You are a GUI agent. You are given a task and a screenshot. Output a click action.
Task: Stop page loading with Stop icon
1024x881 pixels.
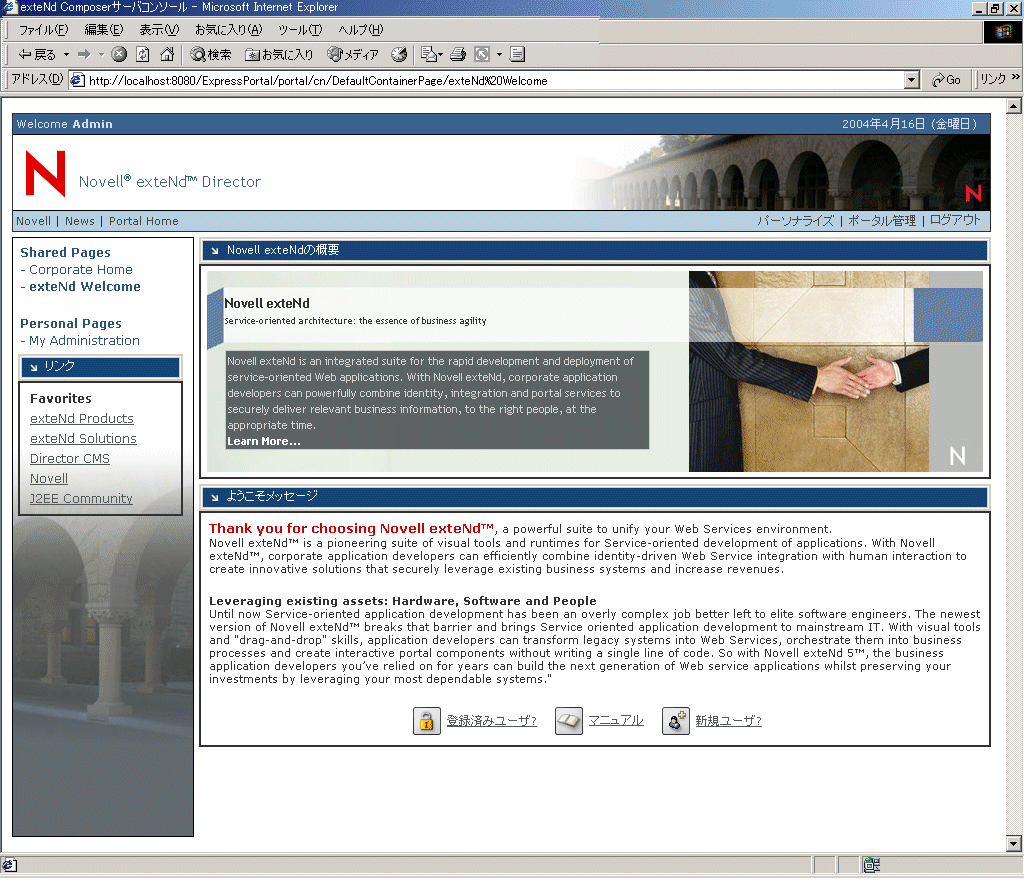119,55
